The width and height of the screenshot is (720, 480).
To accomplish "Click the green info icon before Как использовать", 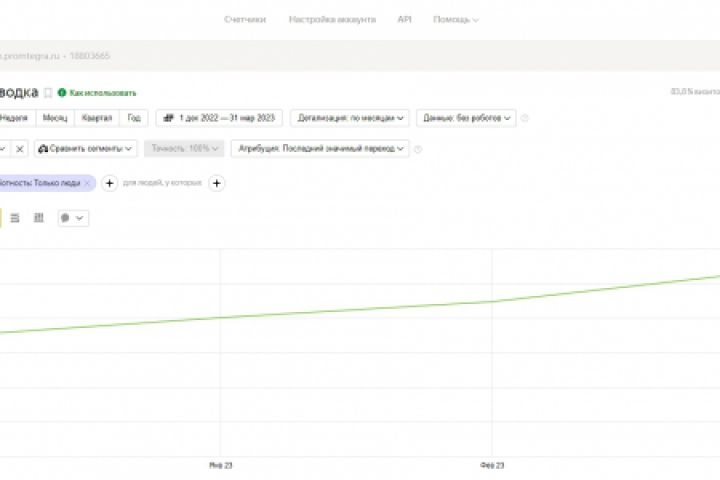I will click(62, 93).
